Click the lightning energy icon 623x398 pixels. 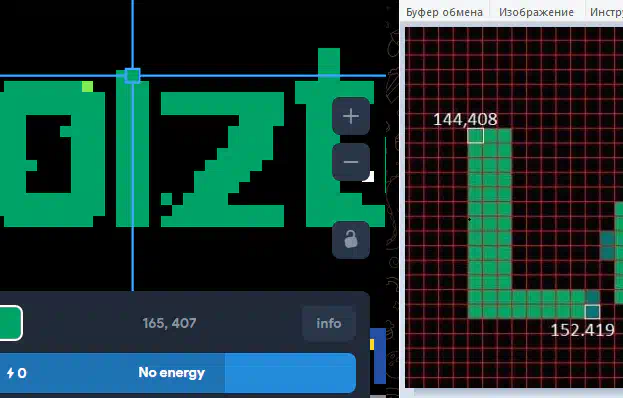pyautogui.click(x=11, y=373)
